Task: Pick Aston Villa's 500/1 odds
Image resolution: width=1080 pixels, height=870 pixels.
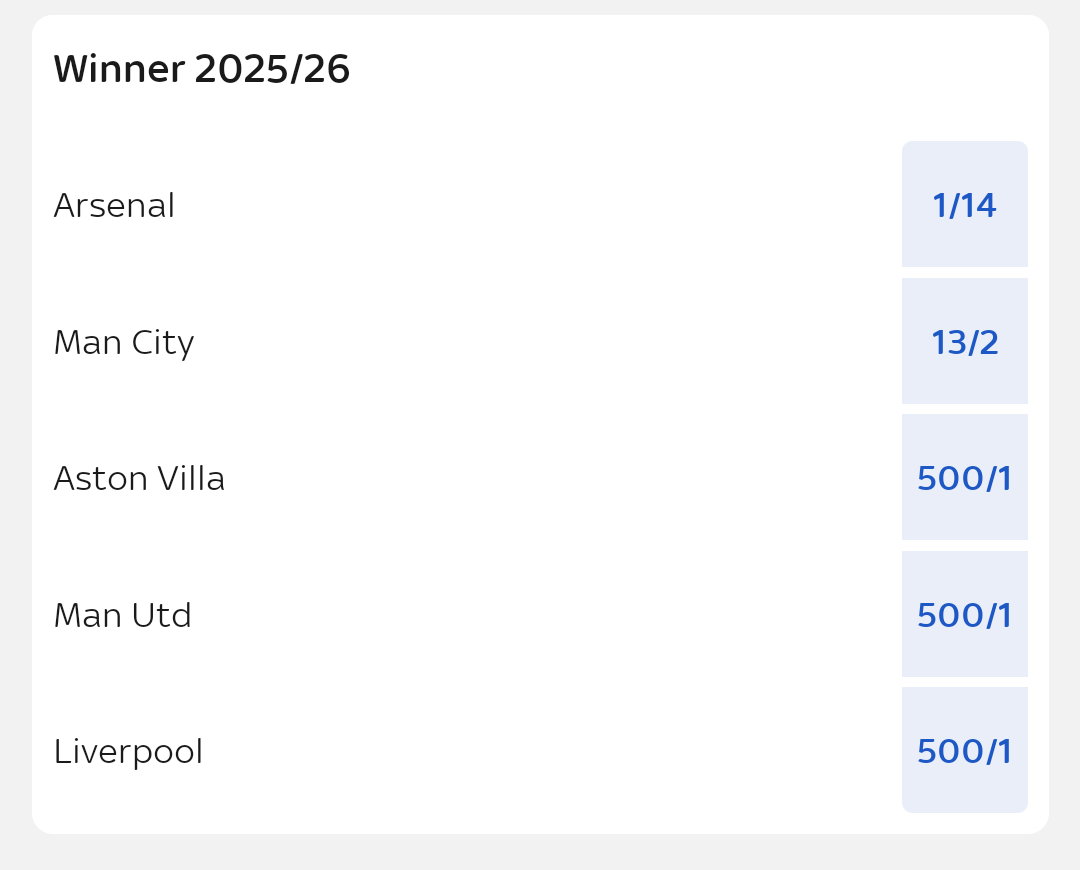Action: [x=964, y=478]
